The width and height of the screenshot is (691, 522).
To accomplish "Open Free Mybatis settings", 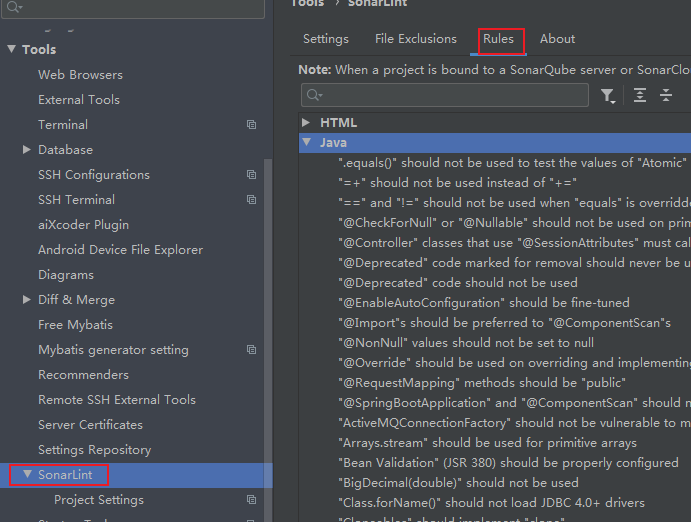I will (x=75, y=325).
